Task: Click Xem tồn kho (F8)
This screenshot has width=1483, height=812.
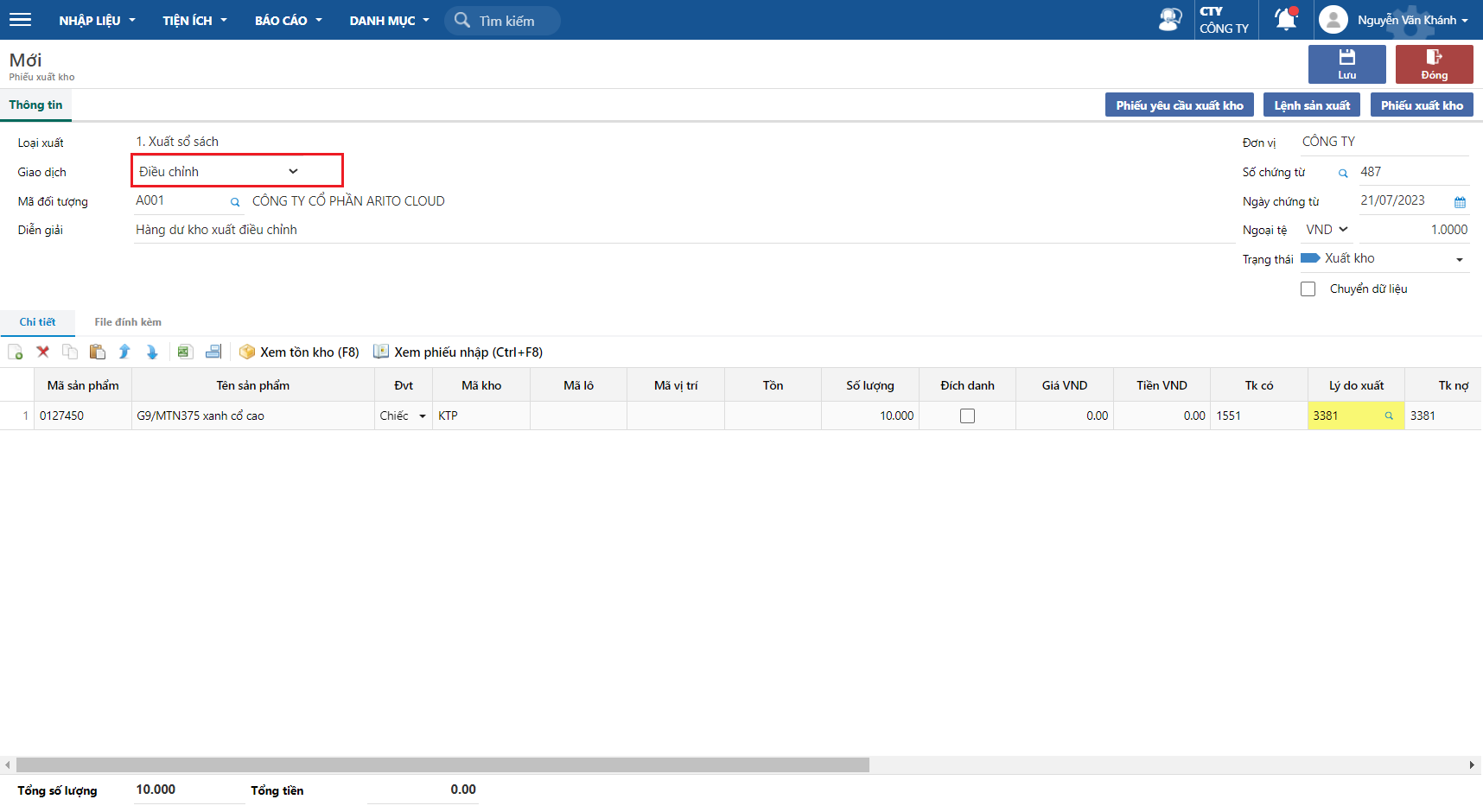Action: point(300,352)
